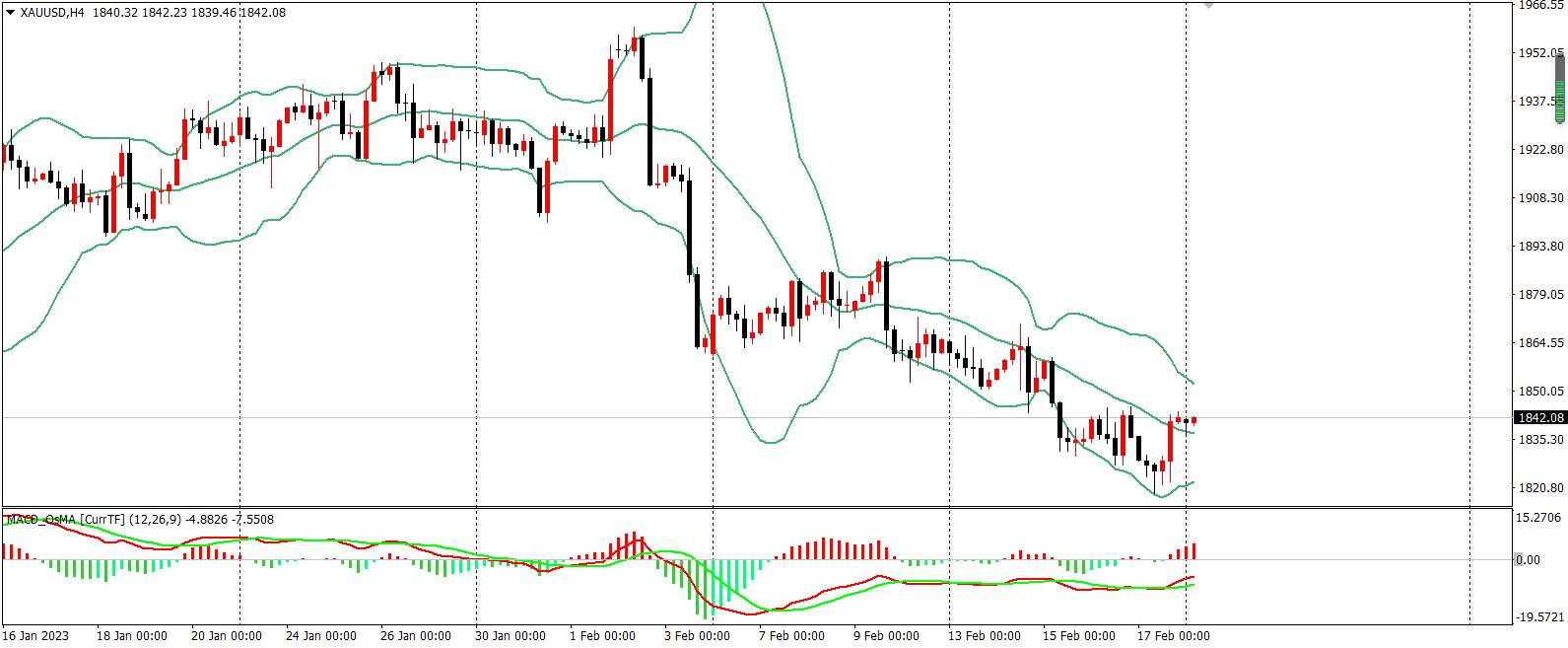Click the -19.5721 indicator scale value
The width and height of the screenshot is (1568, 648).
1540,618
